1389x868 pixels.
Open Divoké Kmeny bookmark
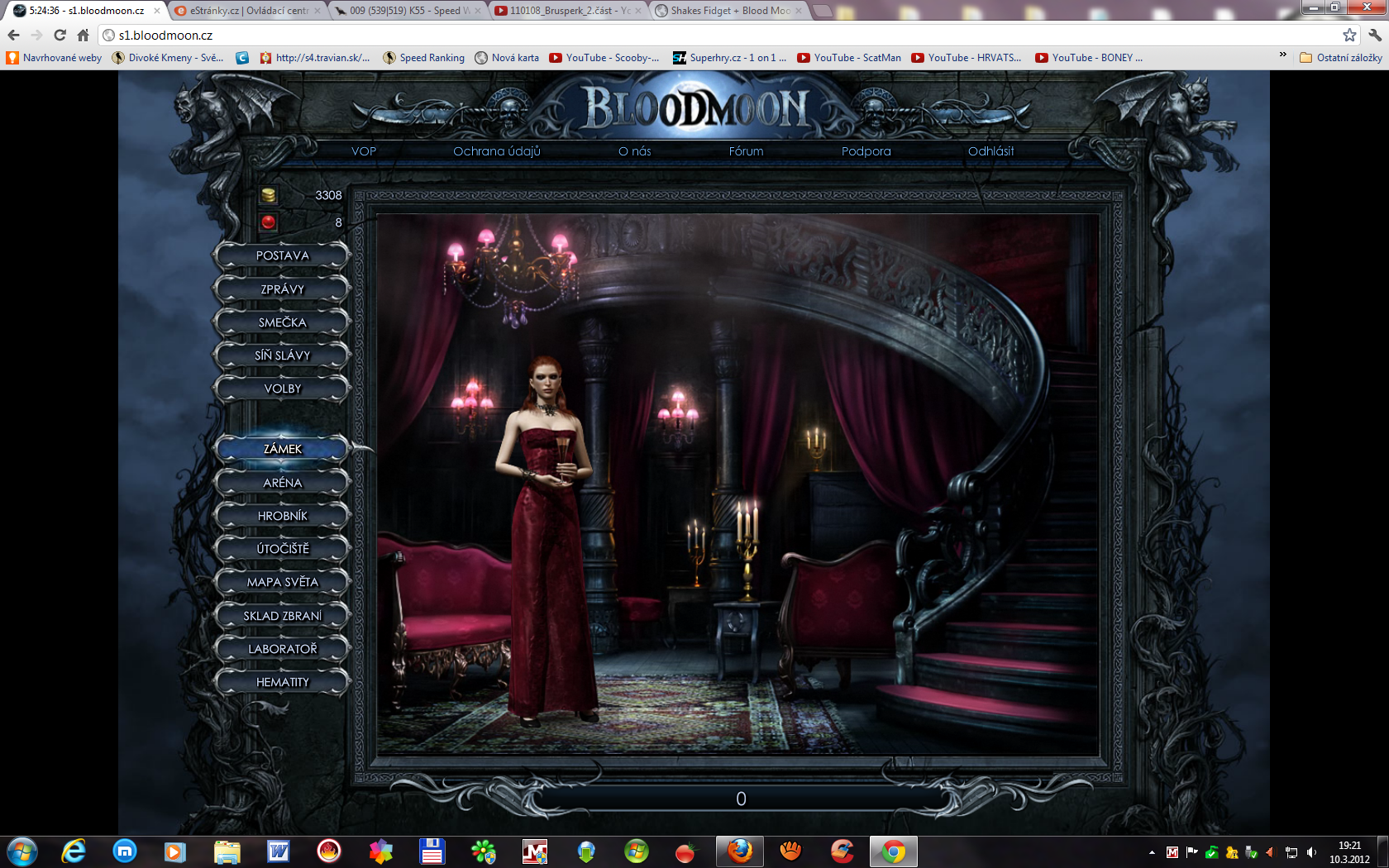tap(168, 58)
